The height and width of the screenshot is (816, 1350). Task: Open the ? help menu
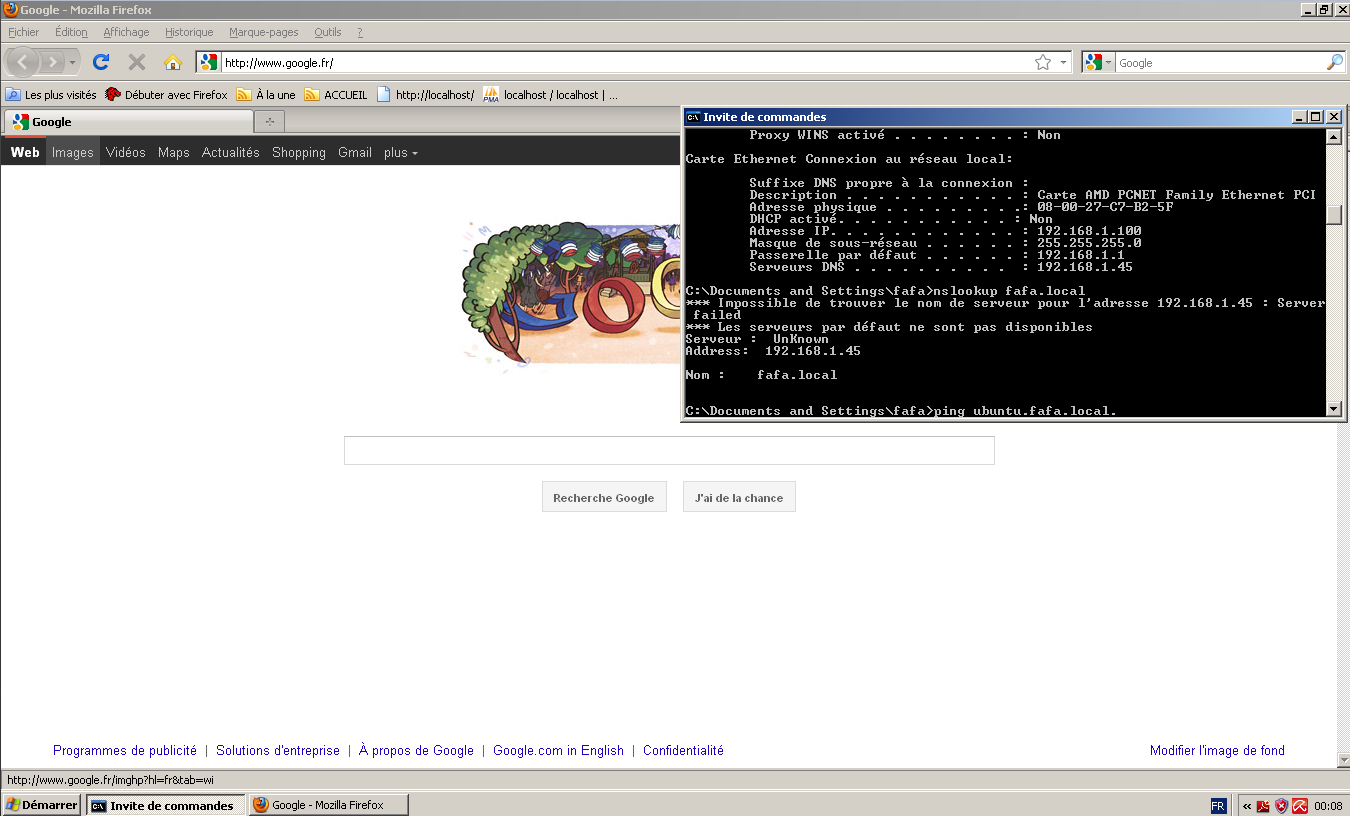click(360, 32)
